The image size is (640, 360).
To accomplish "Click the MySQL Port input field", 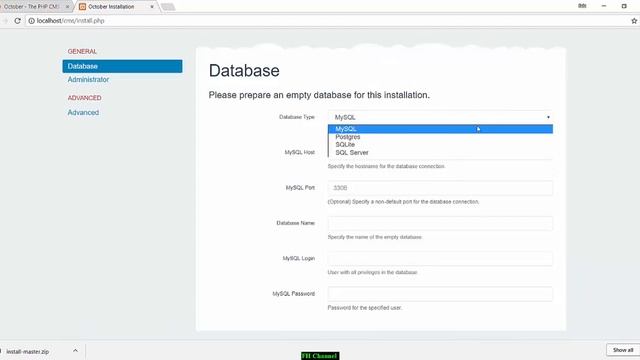I will pyautogui.click(x=440, y=188).
